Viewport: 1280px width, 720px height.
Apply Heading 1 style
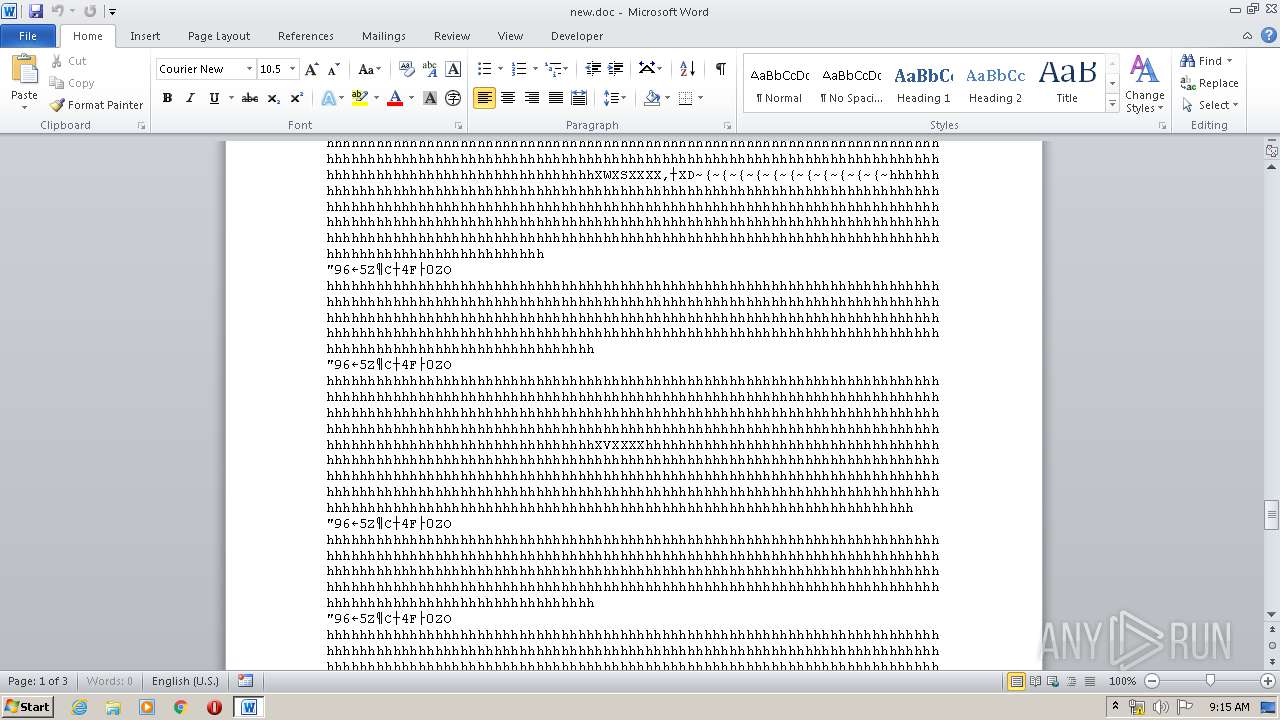(923, 82)
